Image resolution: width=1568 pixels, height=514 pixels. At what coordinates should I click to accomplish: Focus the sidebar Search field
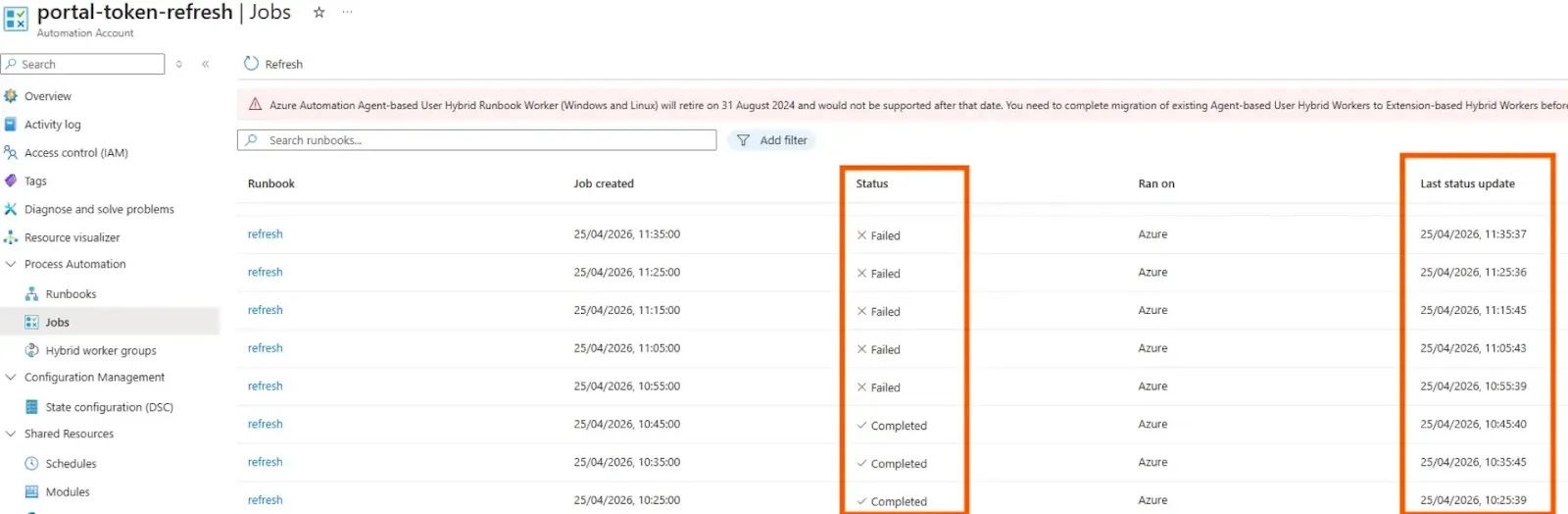(83, 64)
